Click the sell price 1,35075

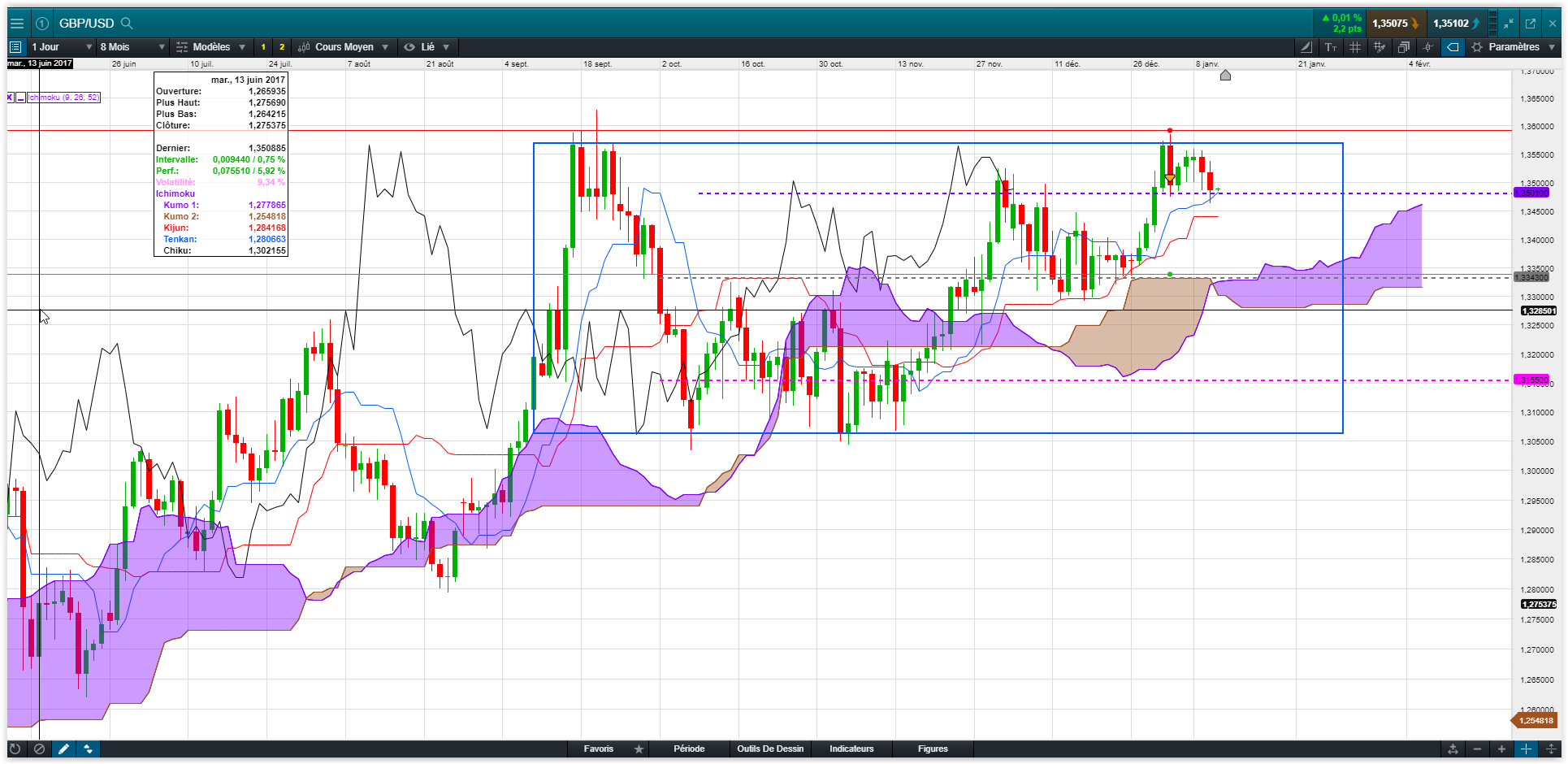(1395, 24)
